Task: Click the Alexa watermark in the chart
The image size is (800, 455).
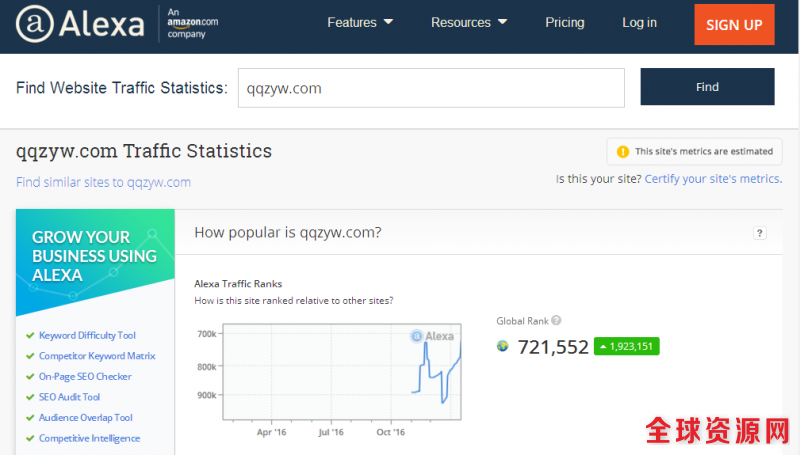Action: point(433,336)
